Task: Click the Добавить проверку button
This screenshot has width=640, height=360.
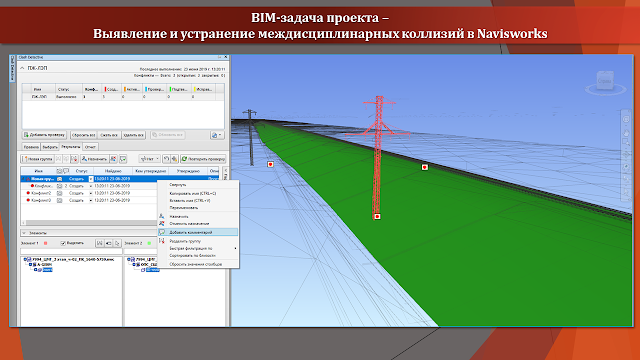Action: pyautogui.click(x=44, y=135)
